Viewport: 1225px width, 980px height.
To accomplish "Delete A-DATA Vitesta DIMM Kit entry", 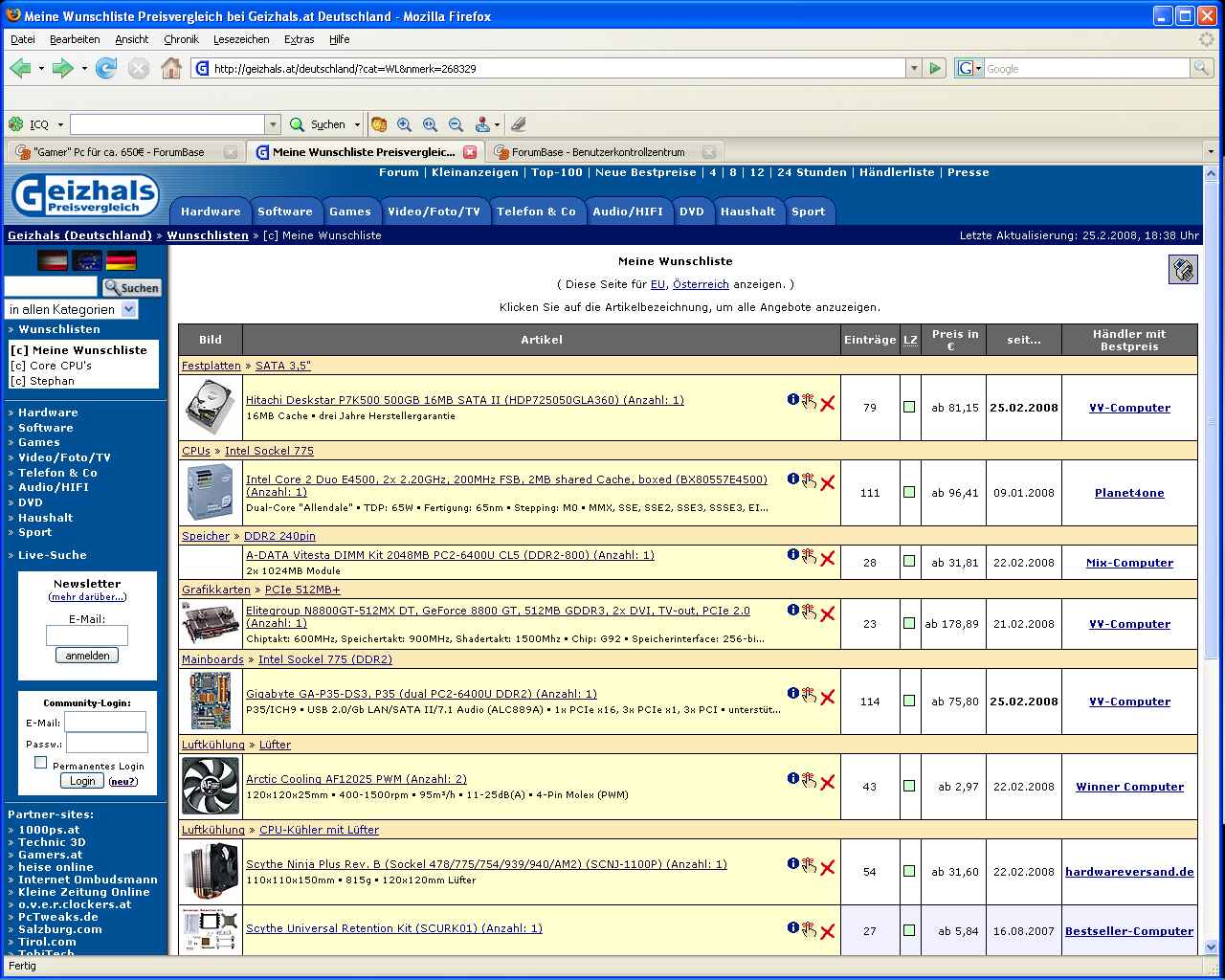I will pos(828,559).
